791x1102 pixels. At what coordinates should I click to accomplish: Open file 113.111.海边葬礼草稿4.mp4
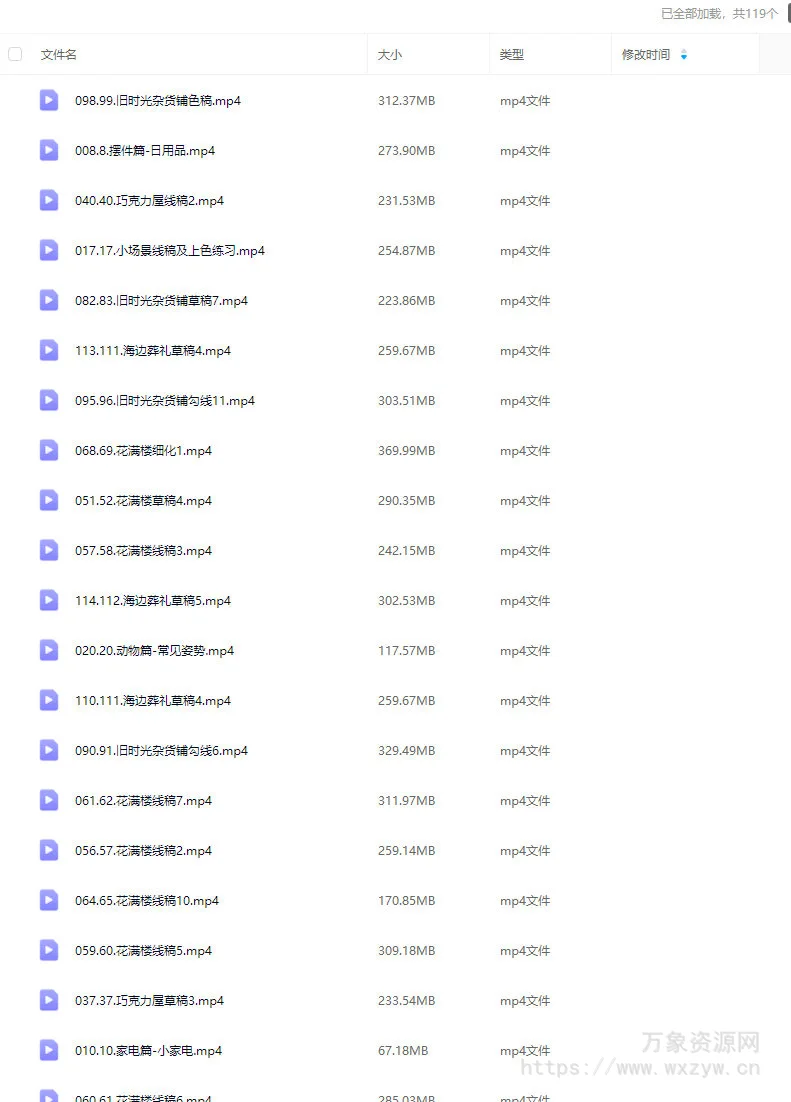click(x=153, y=351)
